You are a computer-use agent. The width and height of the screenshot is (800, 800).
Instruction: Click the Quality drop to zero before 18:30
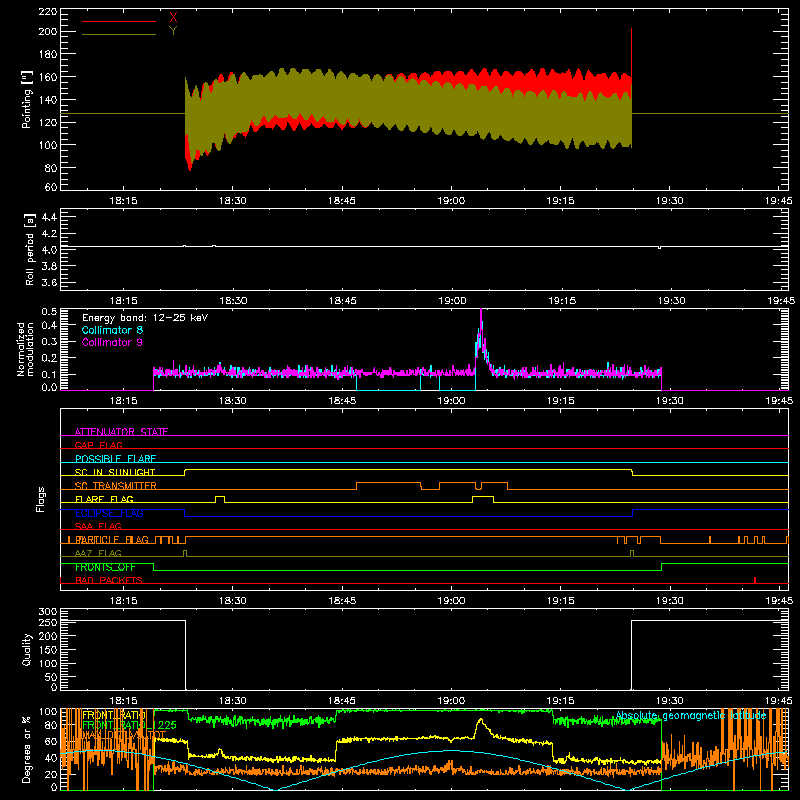pos(185,655)
